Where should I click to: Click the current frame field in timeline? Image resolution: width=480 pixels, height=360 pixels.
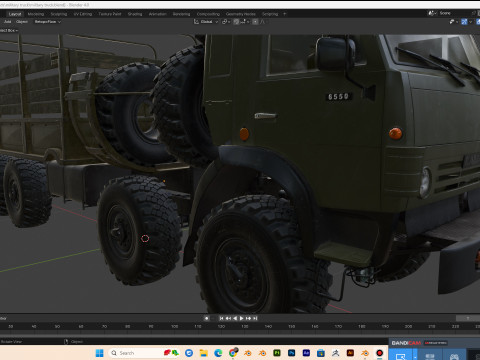(x=468, y=318)
